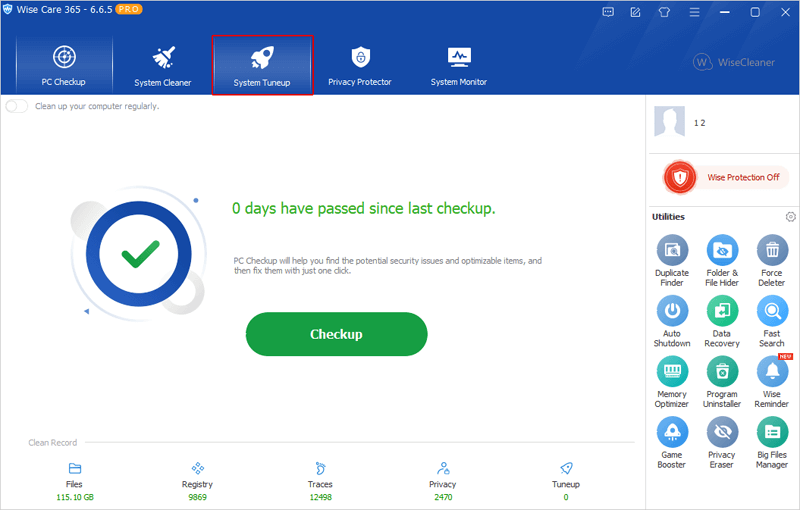Viewport: 800px width, 510px height.
Task: Click the large checkmark status circle
Action: pyautogui.click(x=139, y=253)
